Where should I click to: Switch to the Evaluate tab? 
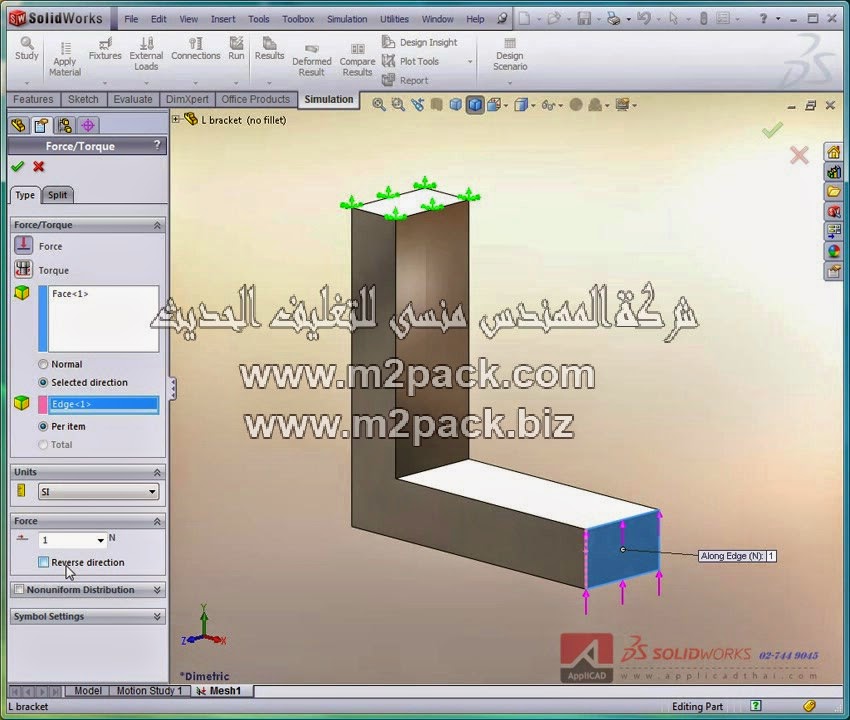[x=133, y=99]
